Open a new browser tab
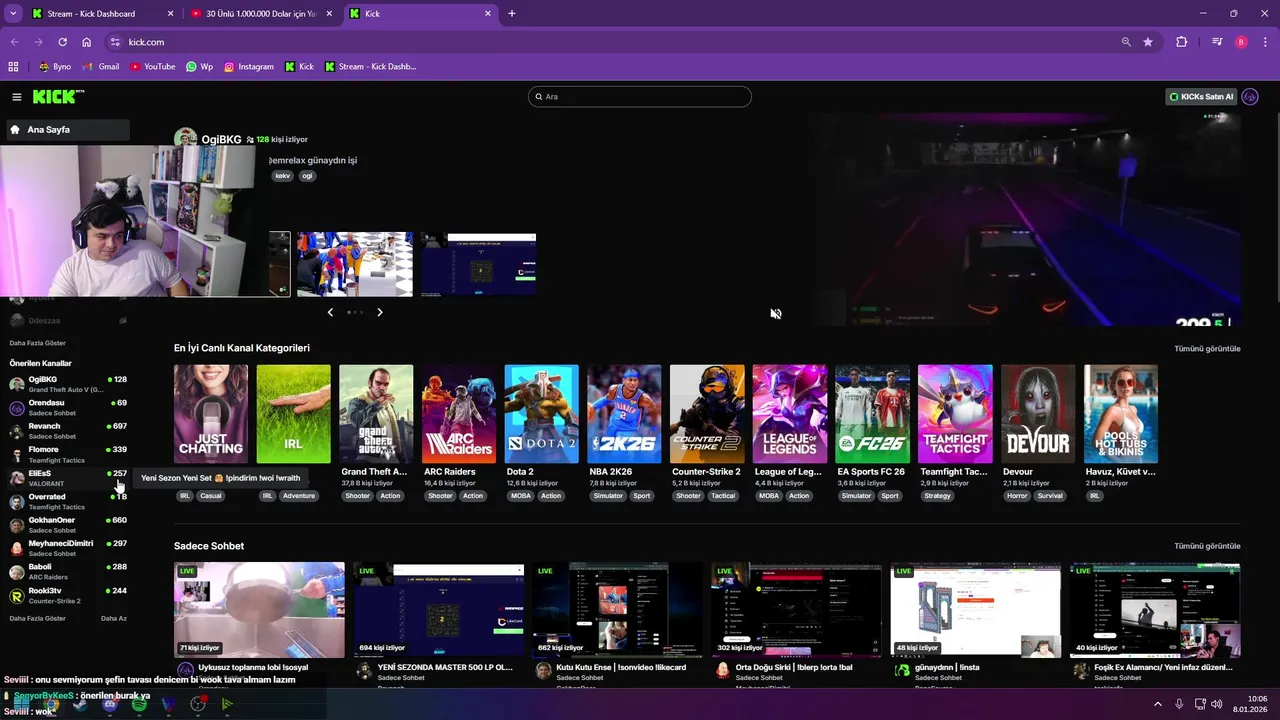This screenshot has width=1280, height=720. (x=512, y=14)
